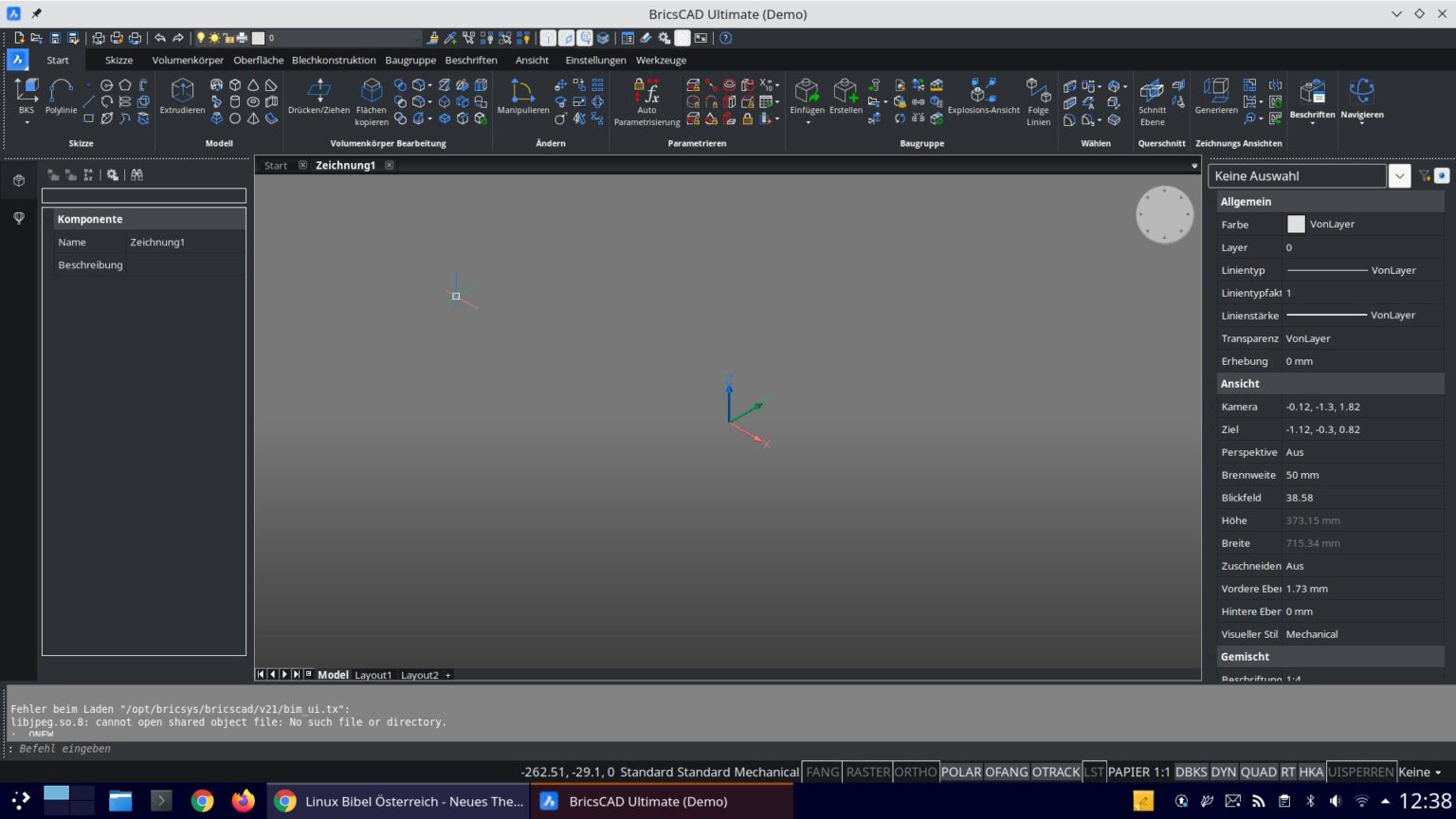Switch to the Blechkonstruktion ribbon tab
Viewport: 1456px width, 819px height.
(334, 60)
